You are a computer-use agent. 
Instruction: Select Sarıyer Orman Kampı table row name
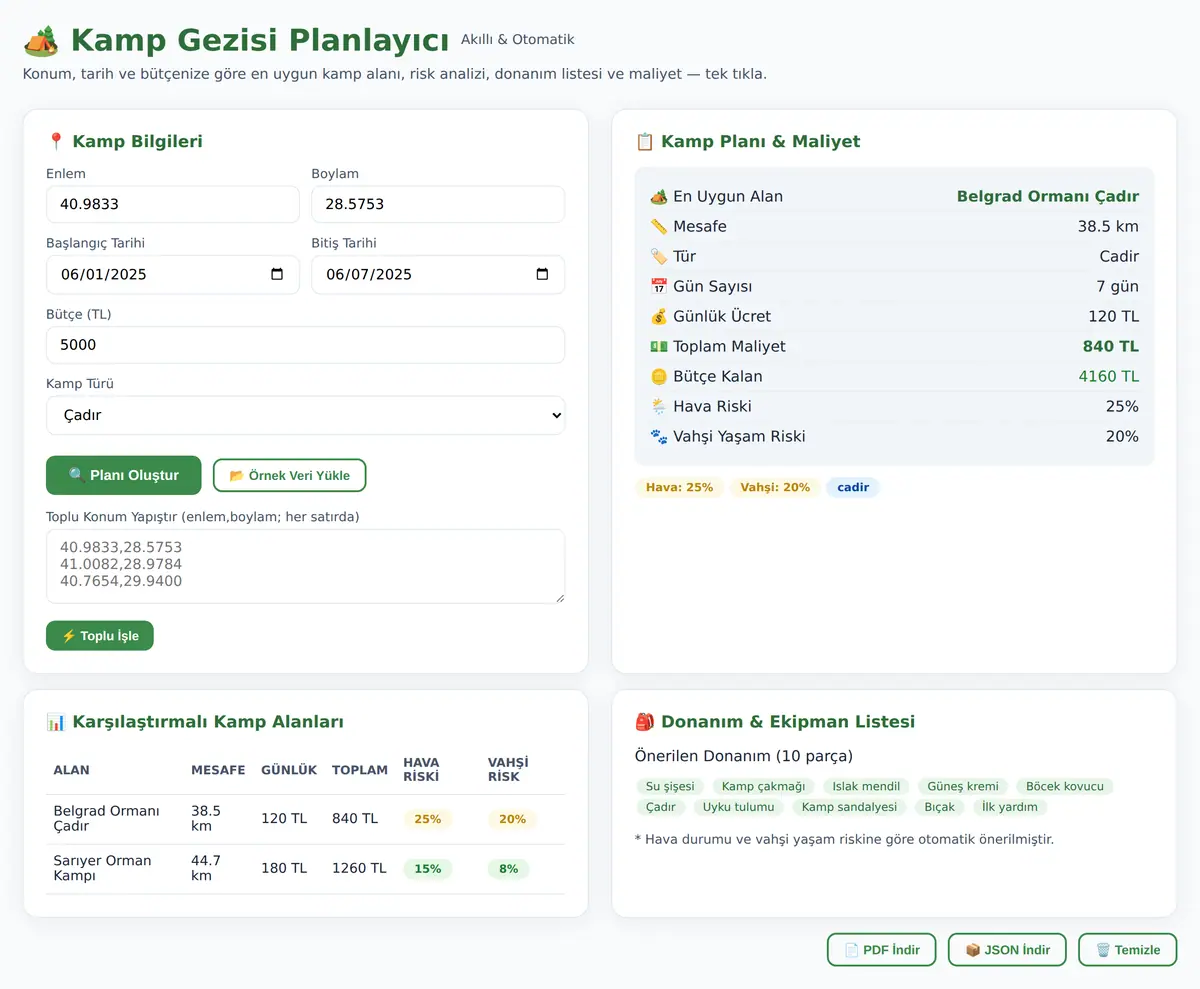[x=102, y=869]
